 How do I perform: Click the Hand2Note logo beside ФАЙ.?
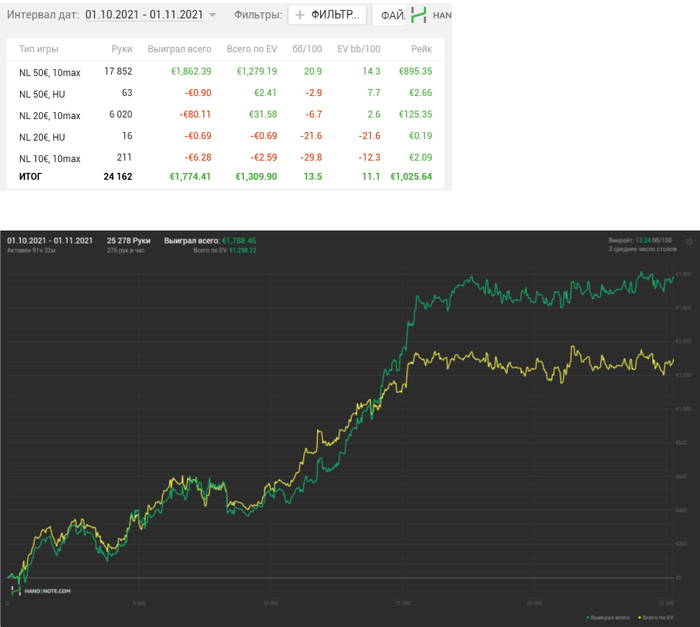[x=418, y=15]
